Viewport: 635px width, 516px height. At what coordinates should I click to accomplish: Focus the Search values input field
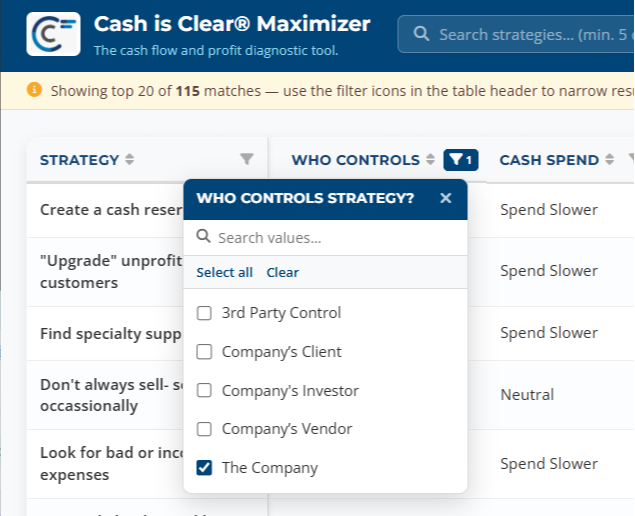326,237
